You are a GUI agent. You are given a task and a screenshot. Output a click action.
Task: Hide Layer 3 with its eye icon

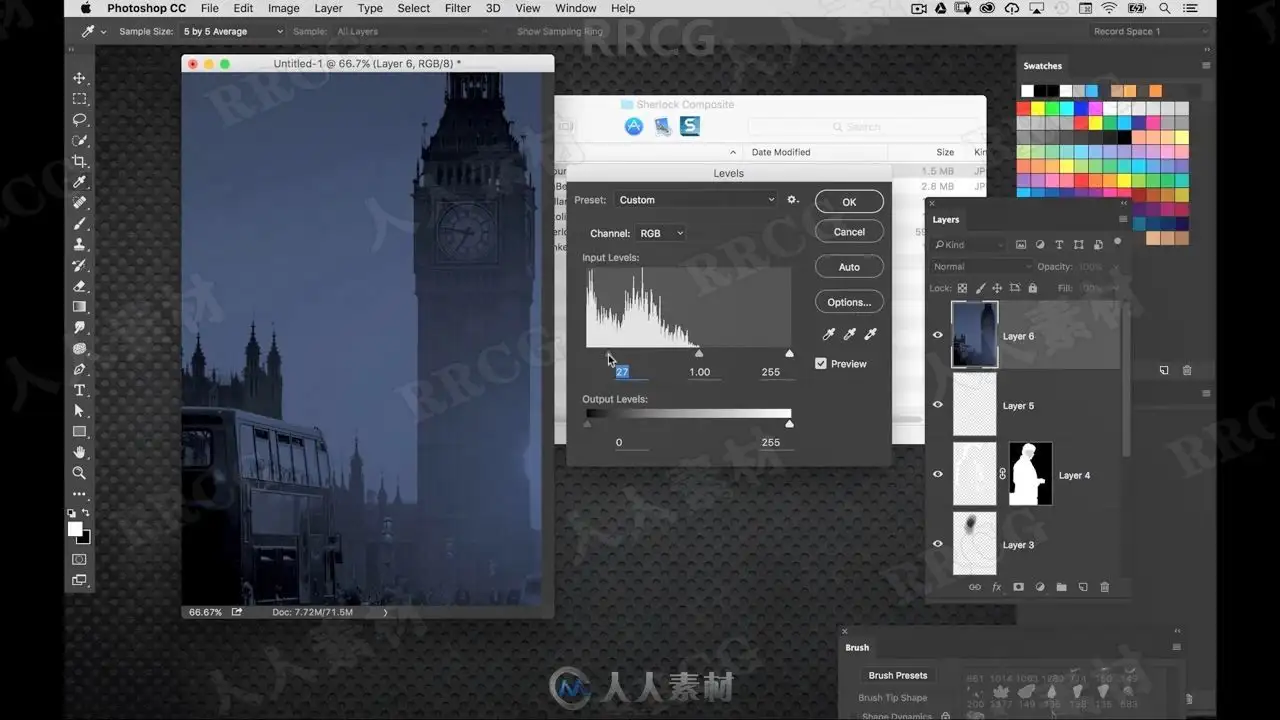point(938,544)
